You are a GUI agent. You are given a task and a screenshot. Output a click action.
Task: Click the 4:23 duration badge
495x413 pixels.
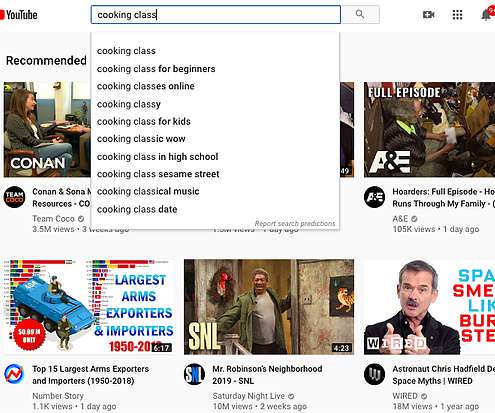[x=341, y=348]
